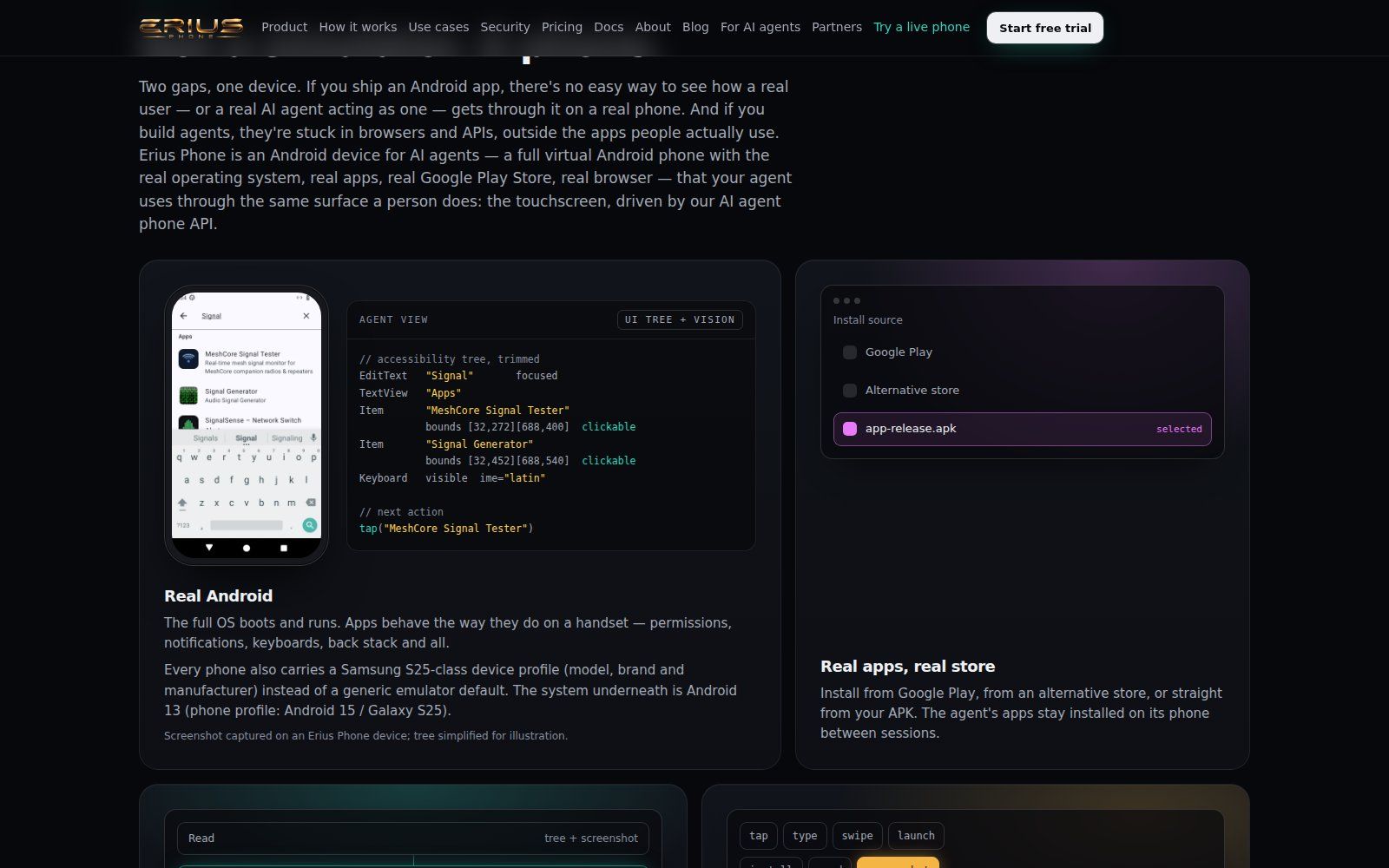
Task: Open the Docs link
Action: 609,27
